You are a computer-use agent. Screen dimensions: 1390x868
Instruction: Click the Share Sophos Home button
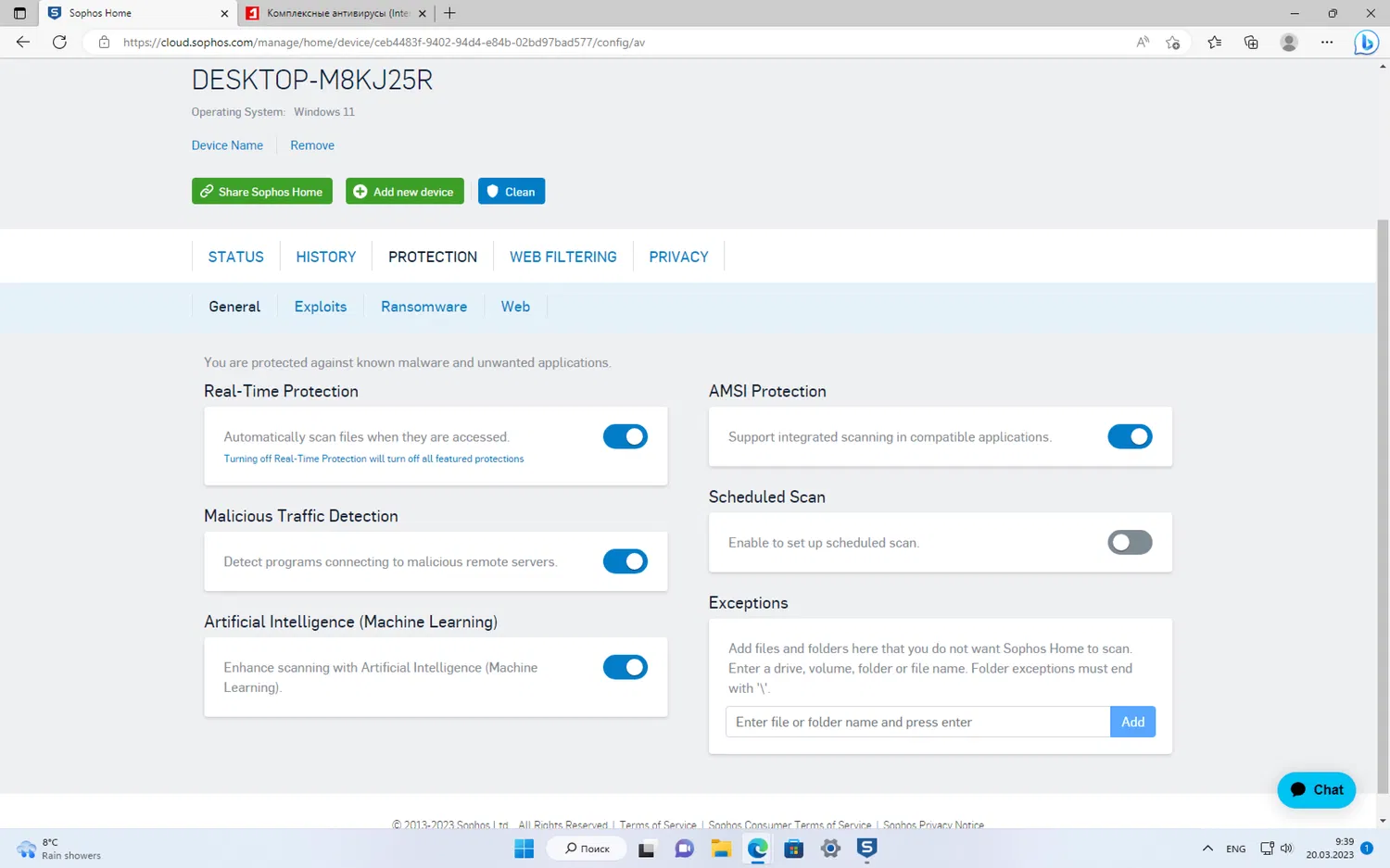tap(262, 192)
